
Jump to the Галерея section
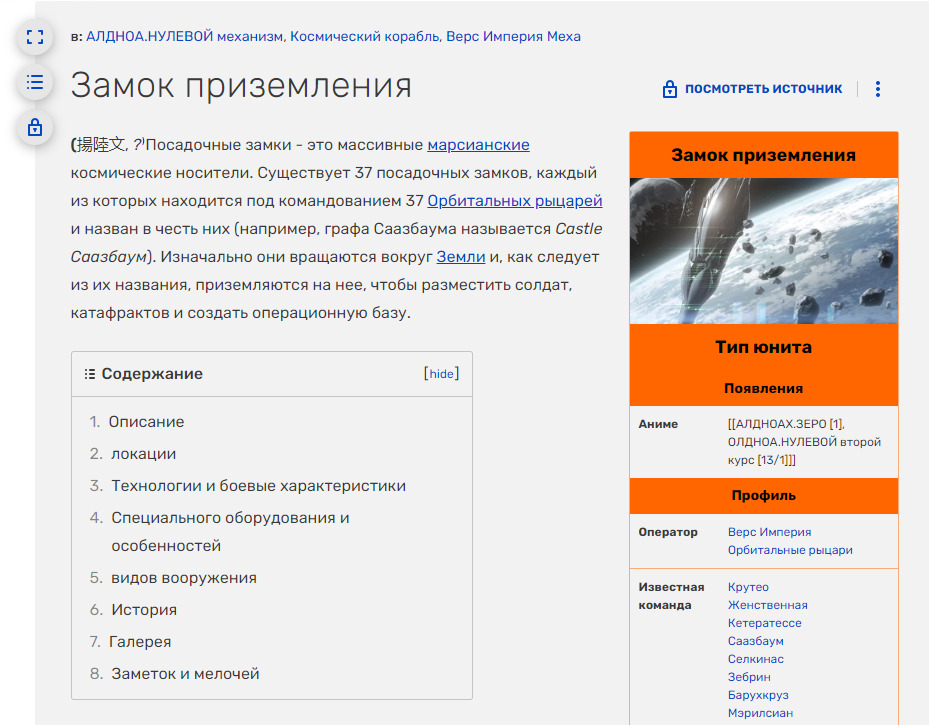(x=140, y=642)
